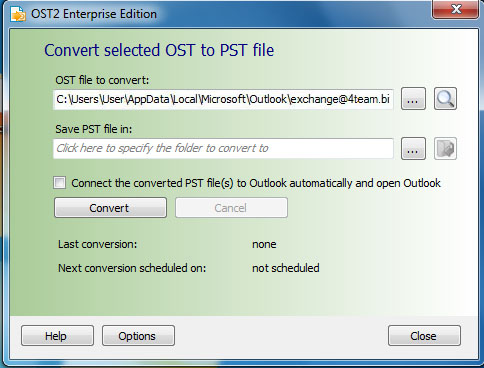Click the grayed-out Cancel button
The width and height of the screenshot is (484, 368).
click(231, 208)
